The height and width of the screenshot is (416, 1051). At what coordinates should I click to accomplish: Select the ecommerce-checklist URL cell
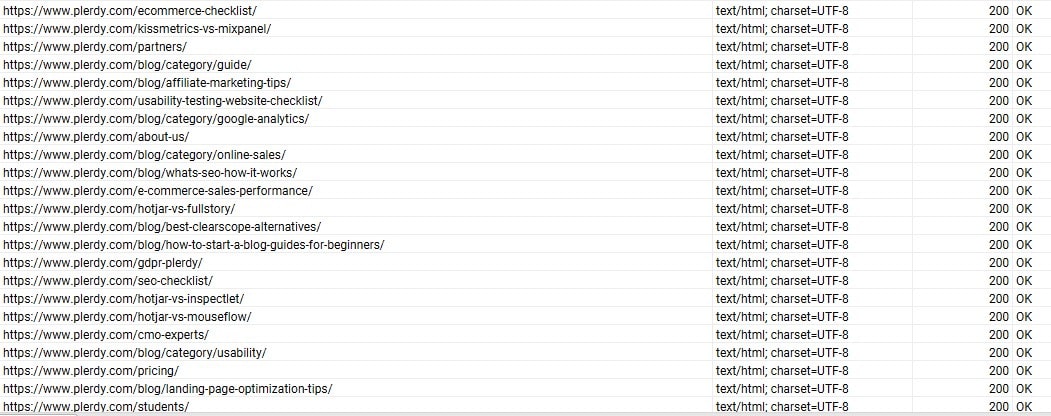coord(356,11)
